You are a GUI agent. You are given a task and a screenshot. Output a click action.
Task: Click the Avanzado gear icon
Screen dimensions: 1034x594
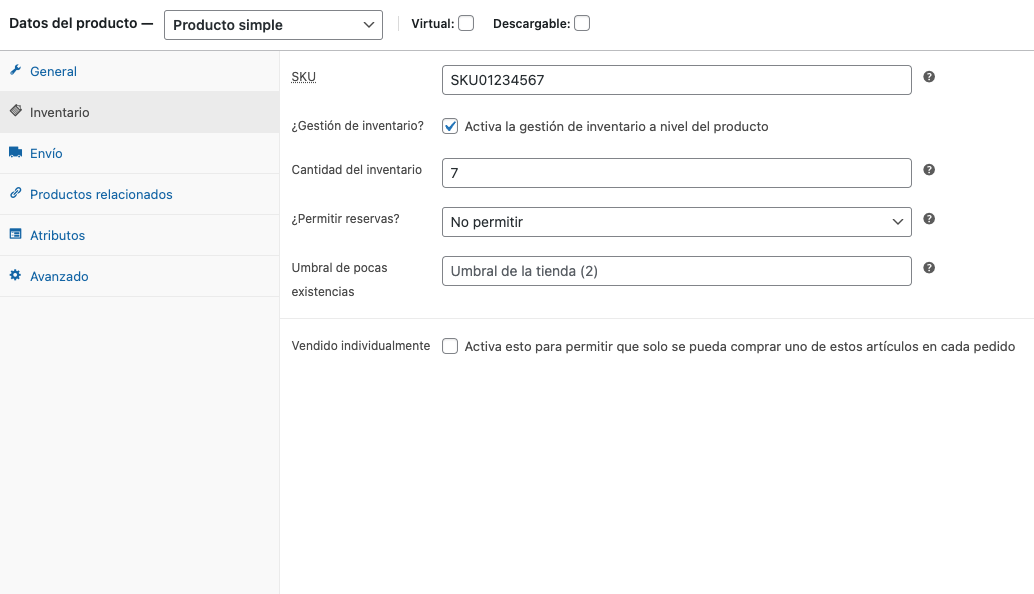pos(15,276)
